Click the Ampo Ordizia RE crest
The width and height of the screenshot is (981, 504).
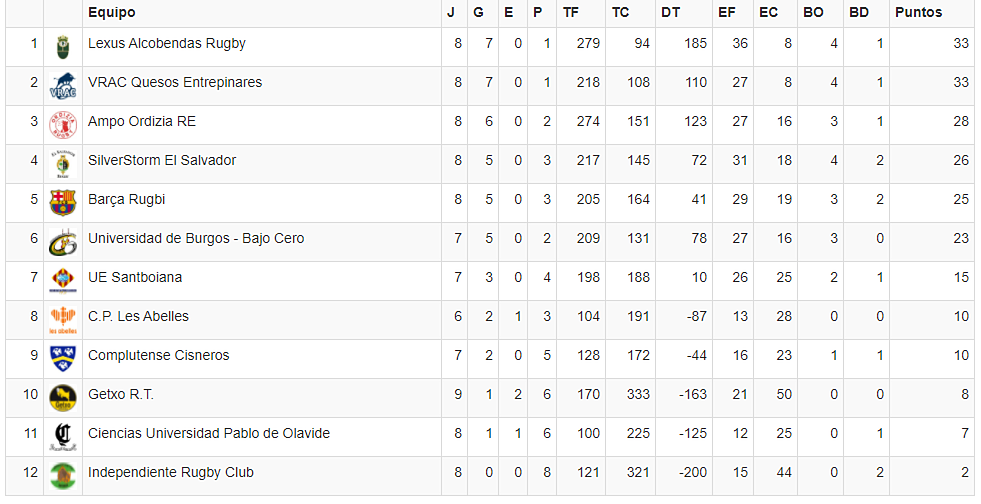point(62,124)
